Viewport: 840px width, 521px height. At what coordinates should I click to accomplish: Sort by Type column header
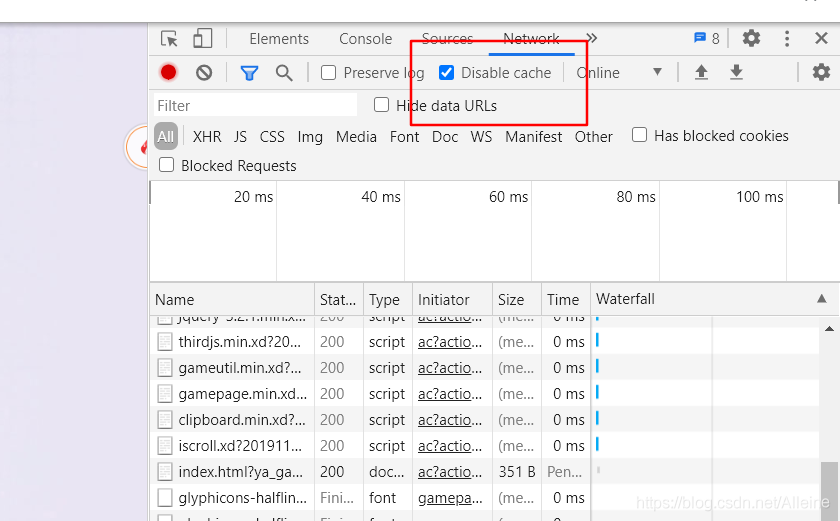coord(387,299)
